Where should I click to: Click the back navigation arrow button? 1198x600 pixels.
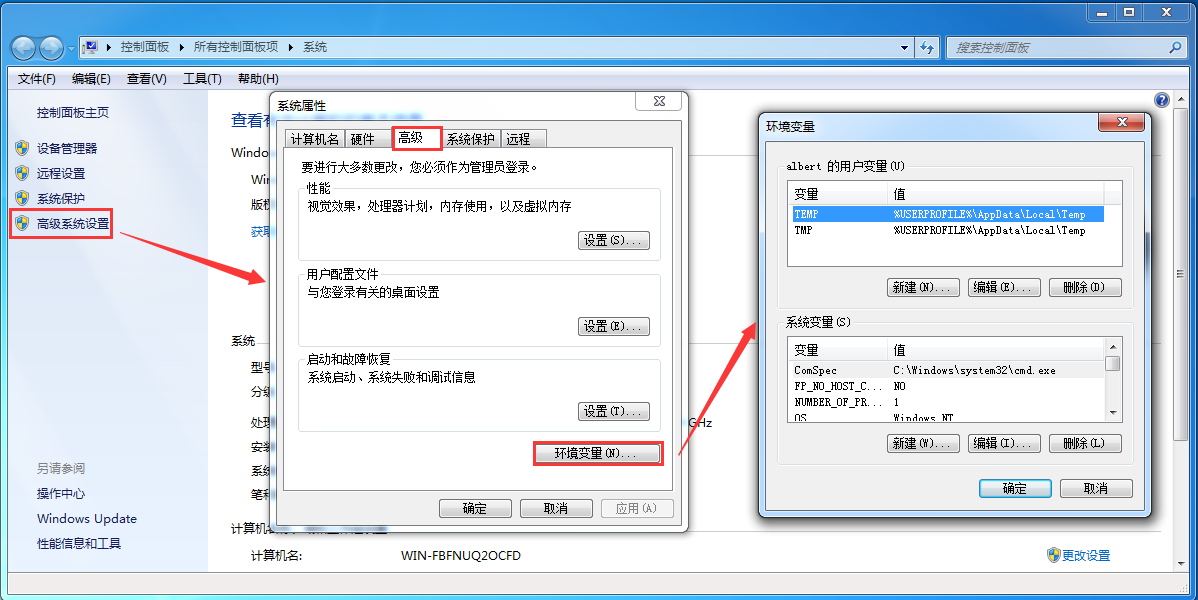click(x=23, y=47)
